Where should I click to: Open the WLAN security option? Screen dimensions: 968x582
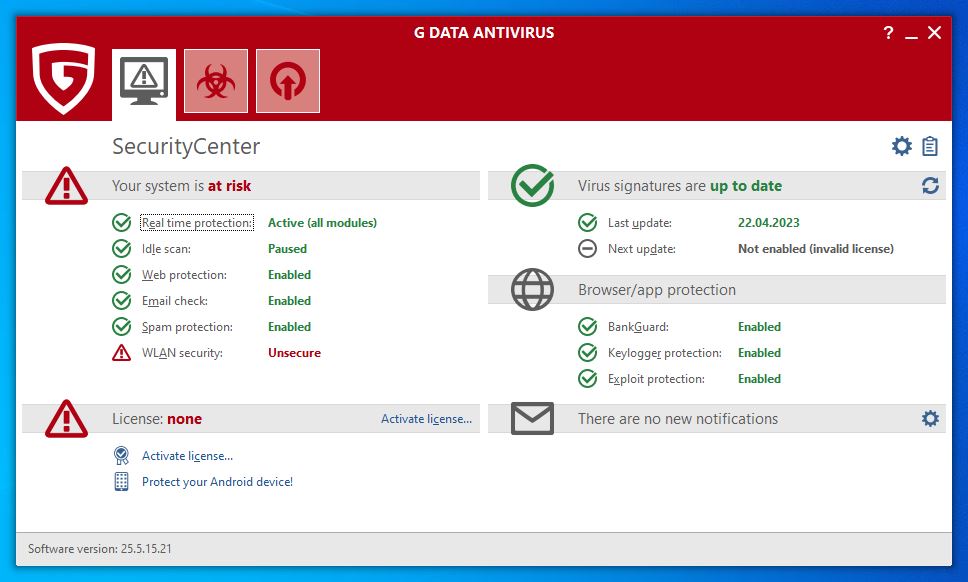(x=182, y=352)
